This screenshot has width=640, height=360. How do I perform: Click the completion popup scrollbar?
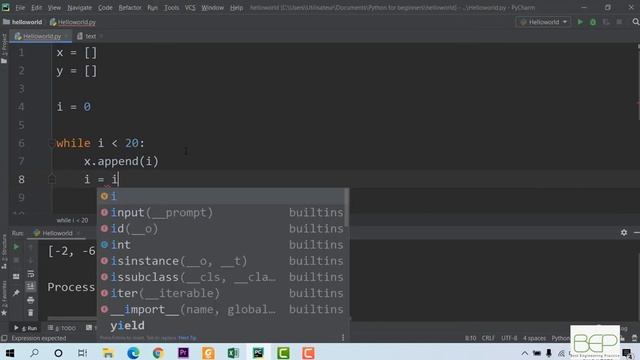pyautogui.click(x=347, y=207)
